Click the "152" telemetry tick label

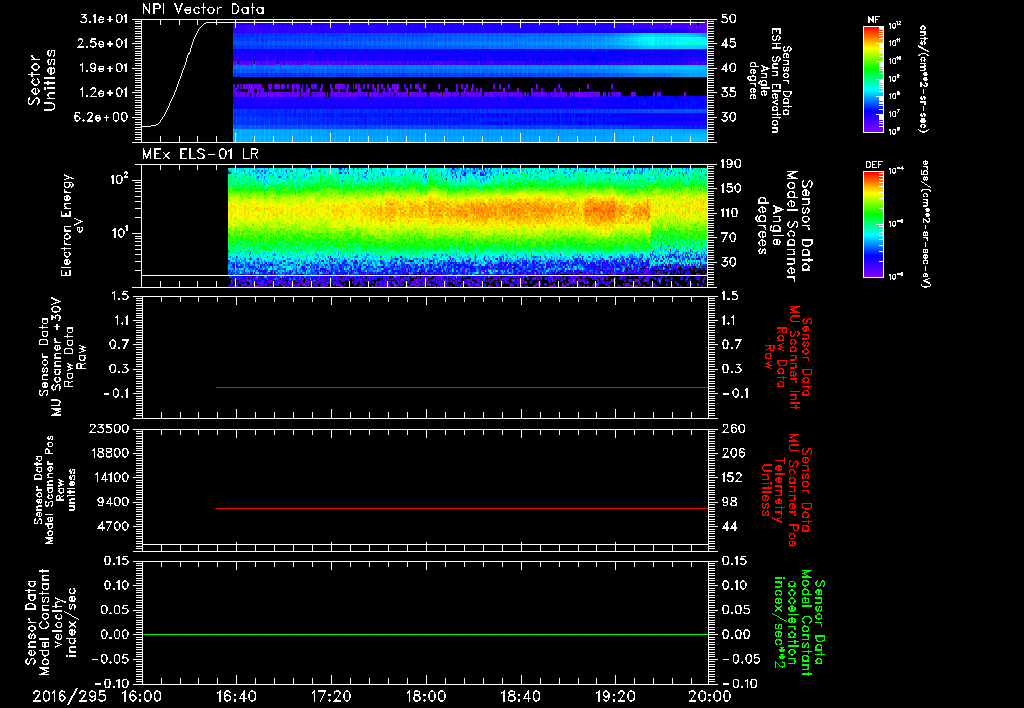tap(733, 477)
